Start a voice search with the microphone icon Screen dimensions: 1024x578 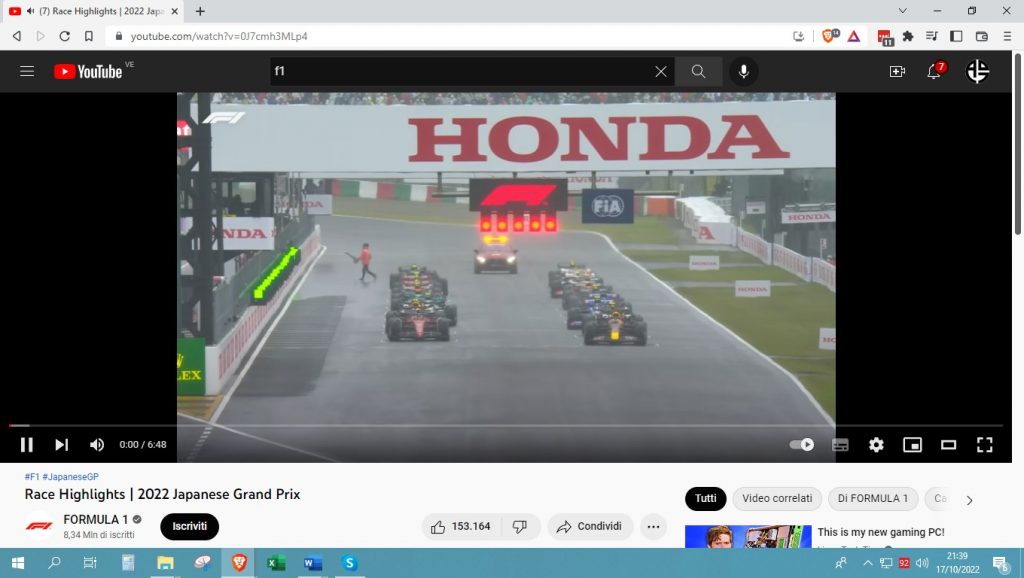point(743,71)
